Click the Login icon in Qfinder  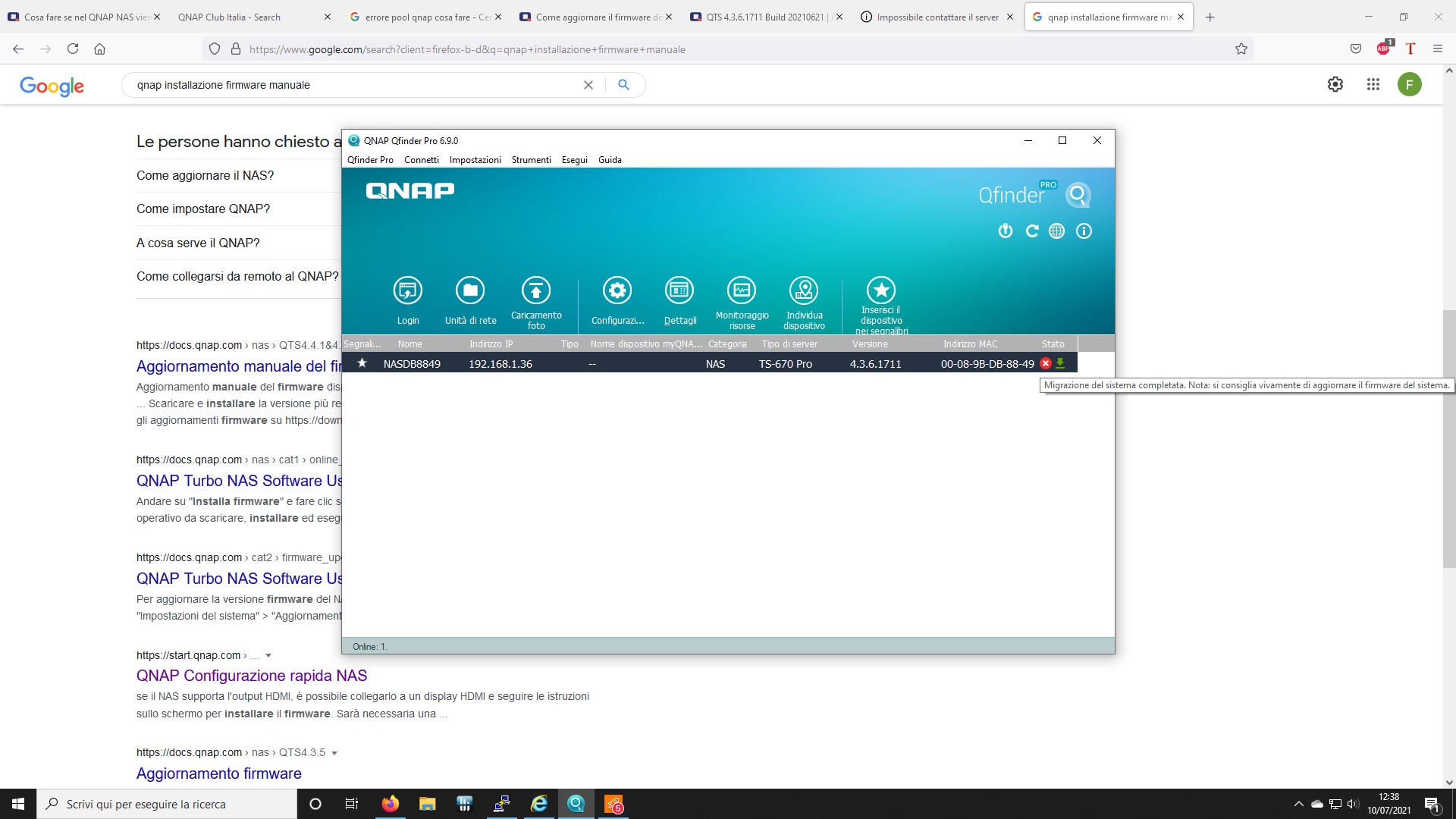(407, 290)
